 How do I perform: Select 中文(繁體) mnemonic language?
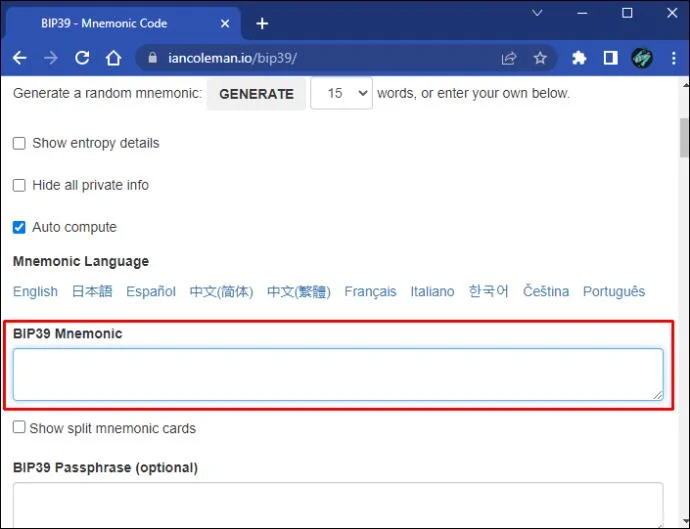[299, 291]
